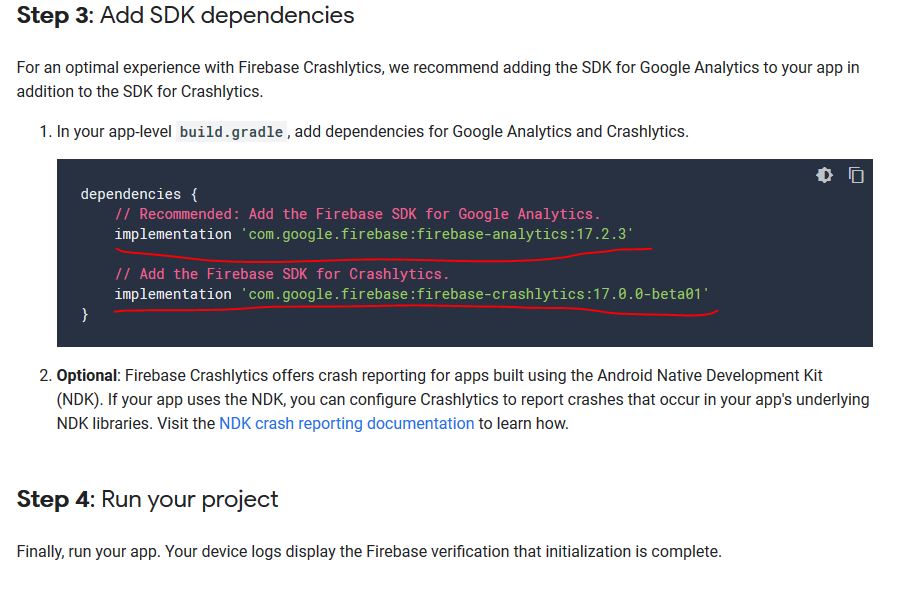Click the Step 4: Run your project heading
This screenshot has height=591, width=897.
tap(147, 499)
